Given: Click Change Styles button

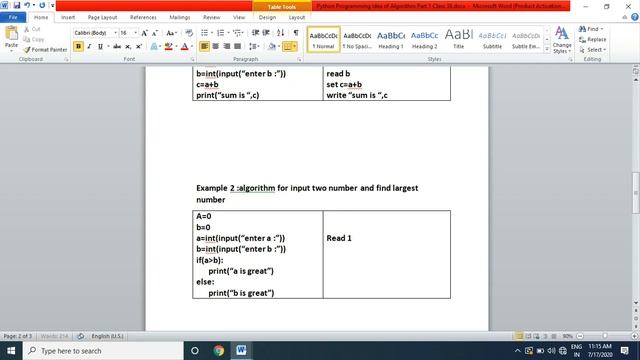Looking at the screenshot, I should pyautogui.click(x=562, y=40).
